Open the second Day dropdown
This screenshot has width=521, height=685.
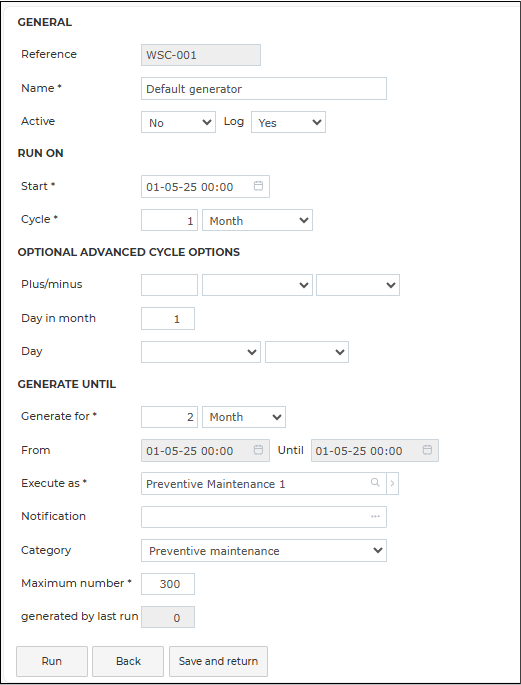click(307, 352)
